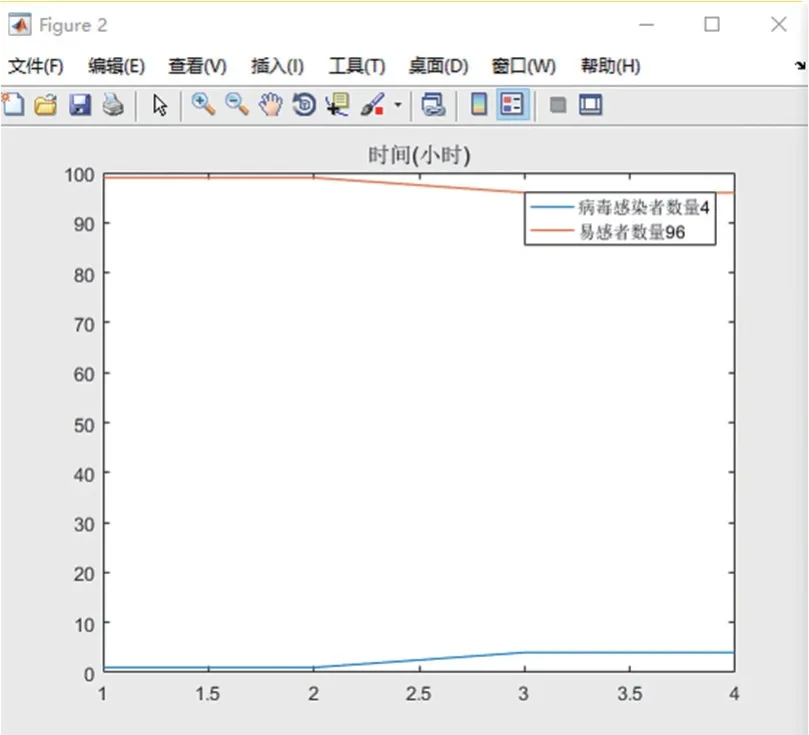Click x-axis tick label 3.5

point(629,694)
